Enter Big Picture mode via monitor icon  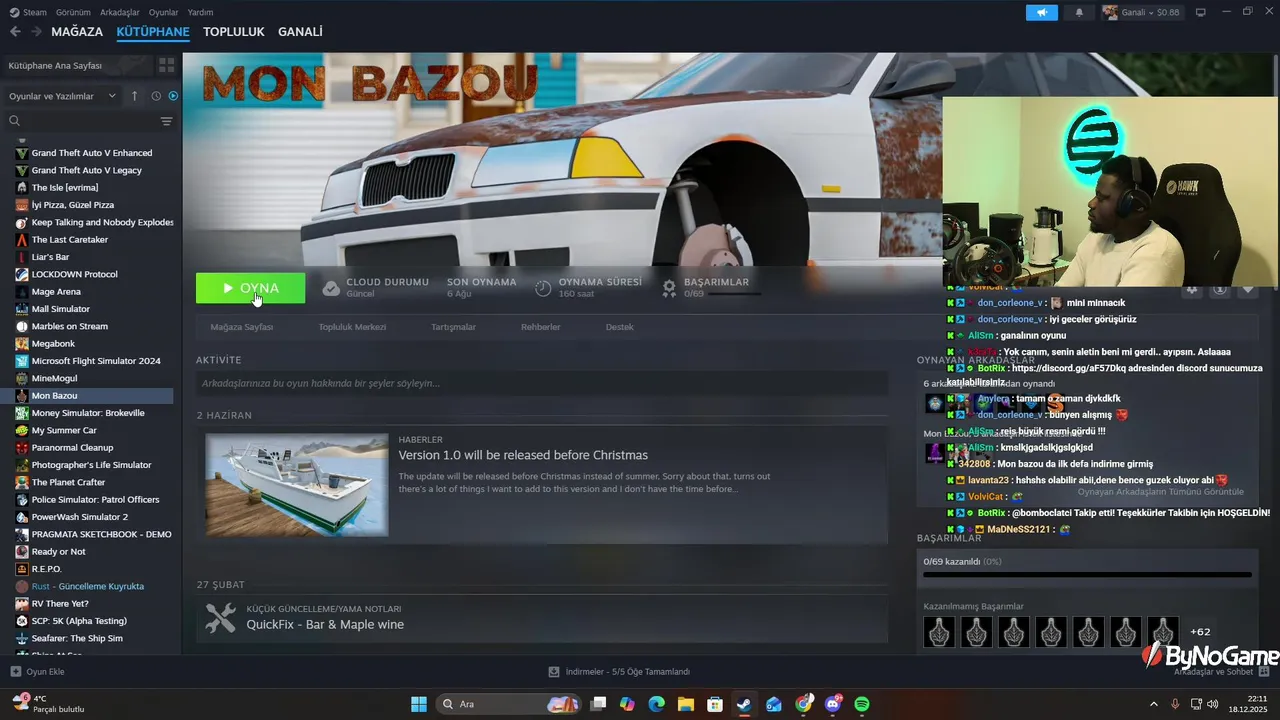click(x=1201, y=13)
